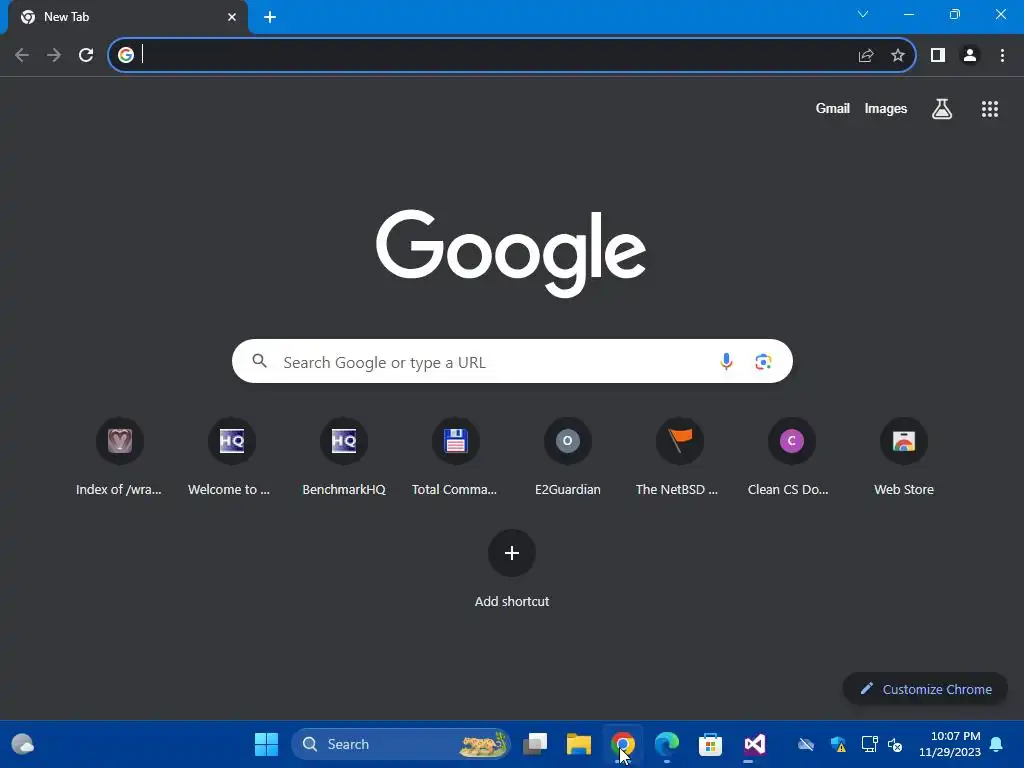
Task: Open the Windows Start menu
Action: pos(266,744)
